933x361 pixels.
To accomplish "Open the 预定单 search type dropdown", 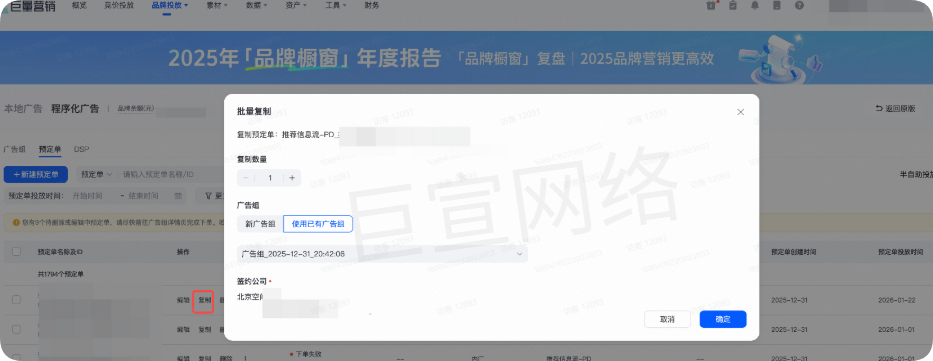I will (x=96, y=175).
